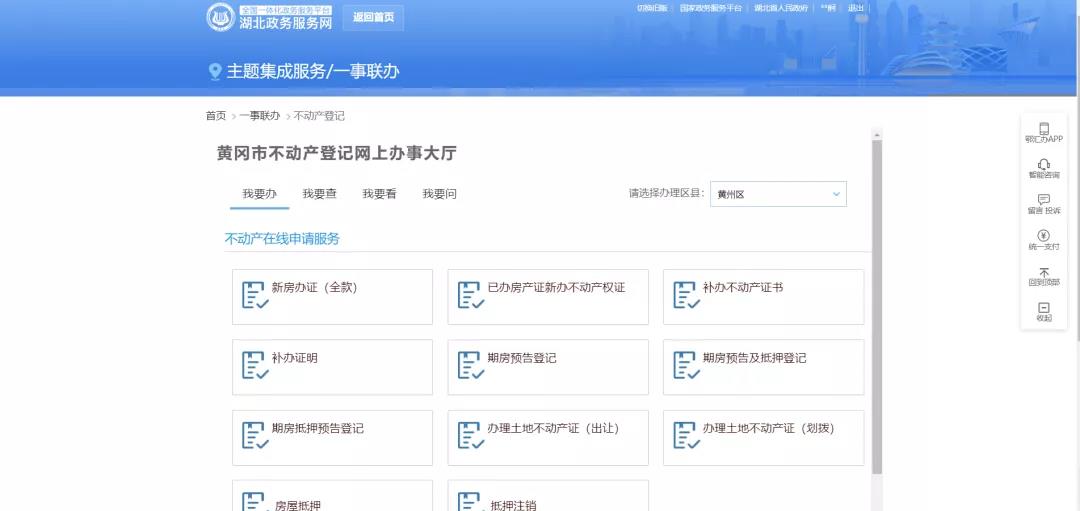Viewport: 1080px width, 511px height.
Task: Click the vertical scrollbar of the service panel
Action: click(877, 300)
